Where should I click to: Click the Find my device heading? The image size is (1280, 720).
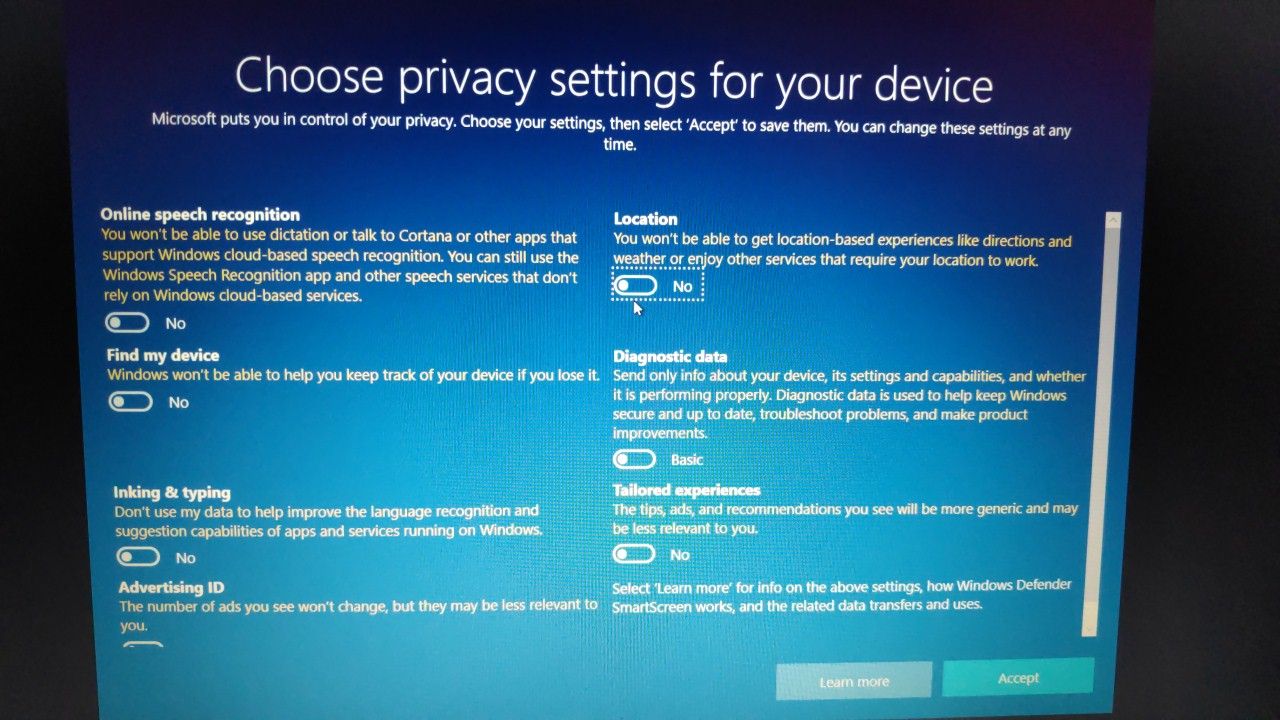[163, 355]
